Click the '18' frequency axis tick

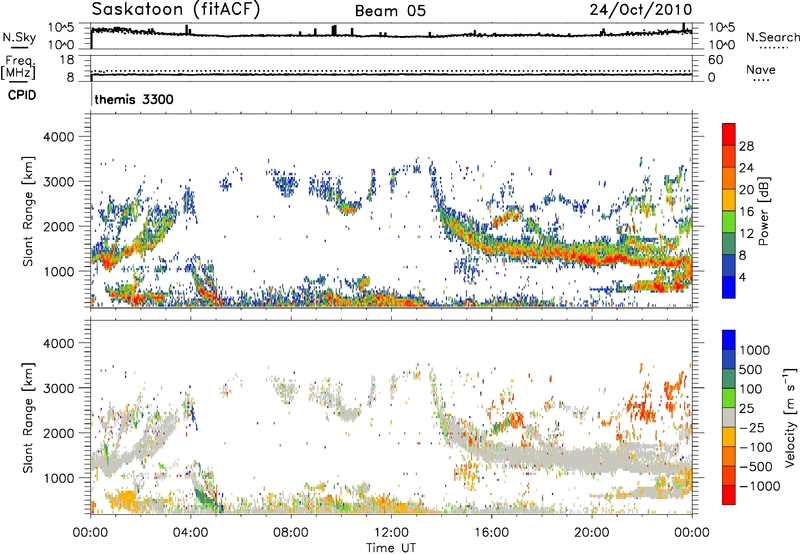coord(67,60)
